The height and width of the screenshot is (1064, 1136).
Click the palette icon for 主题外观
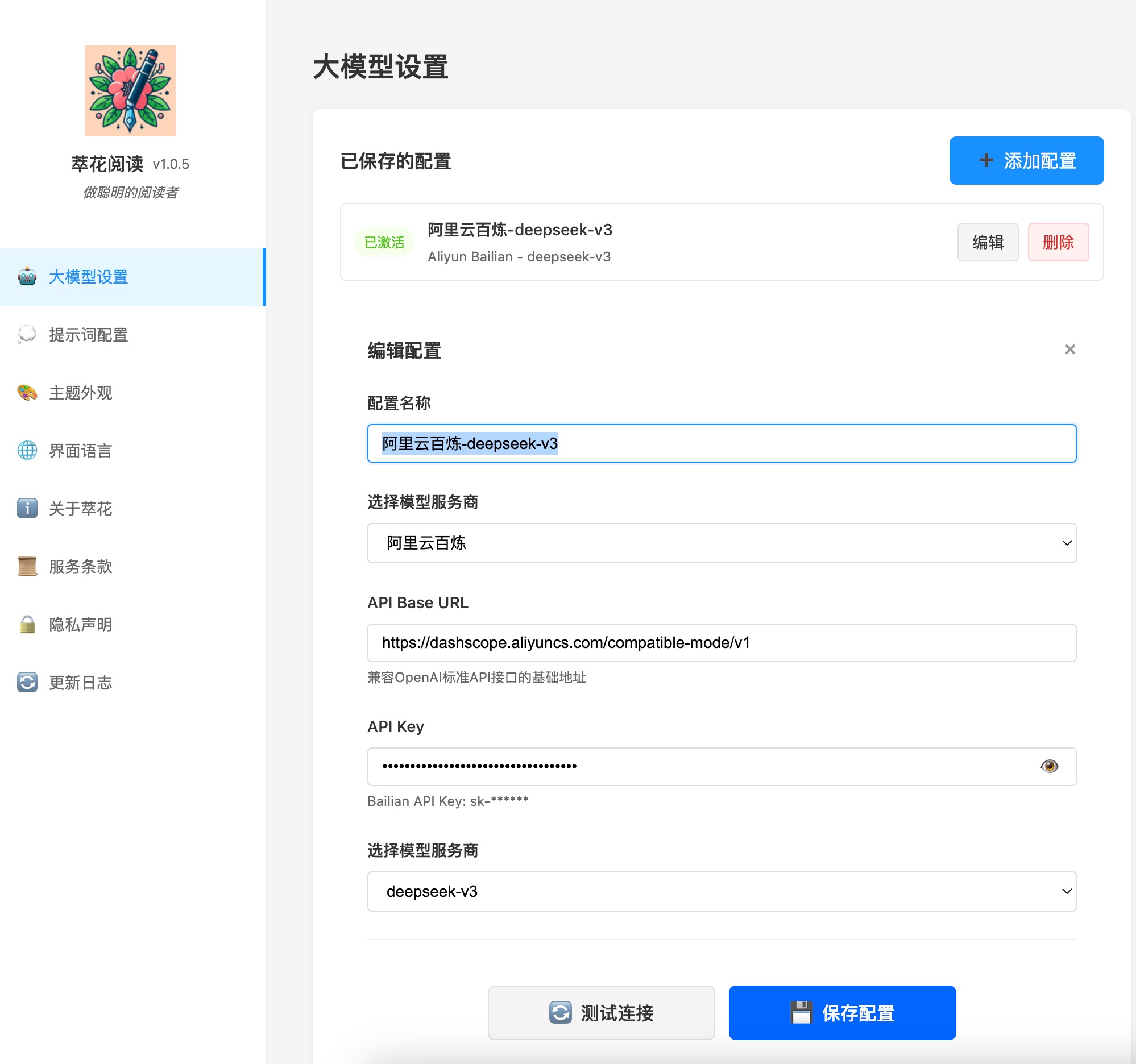[x=27, y=393]
